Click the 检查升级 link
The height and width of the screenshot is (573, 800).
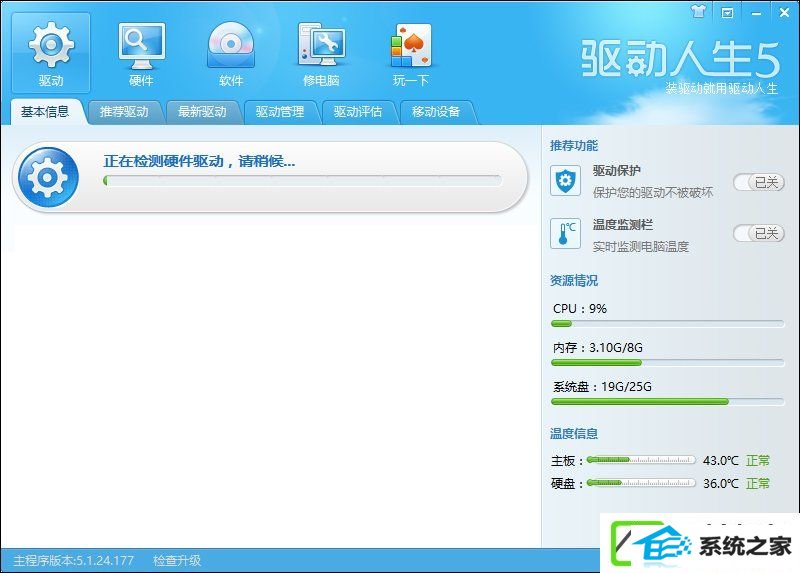[177, 561]
